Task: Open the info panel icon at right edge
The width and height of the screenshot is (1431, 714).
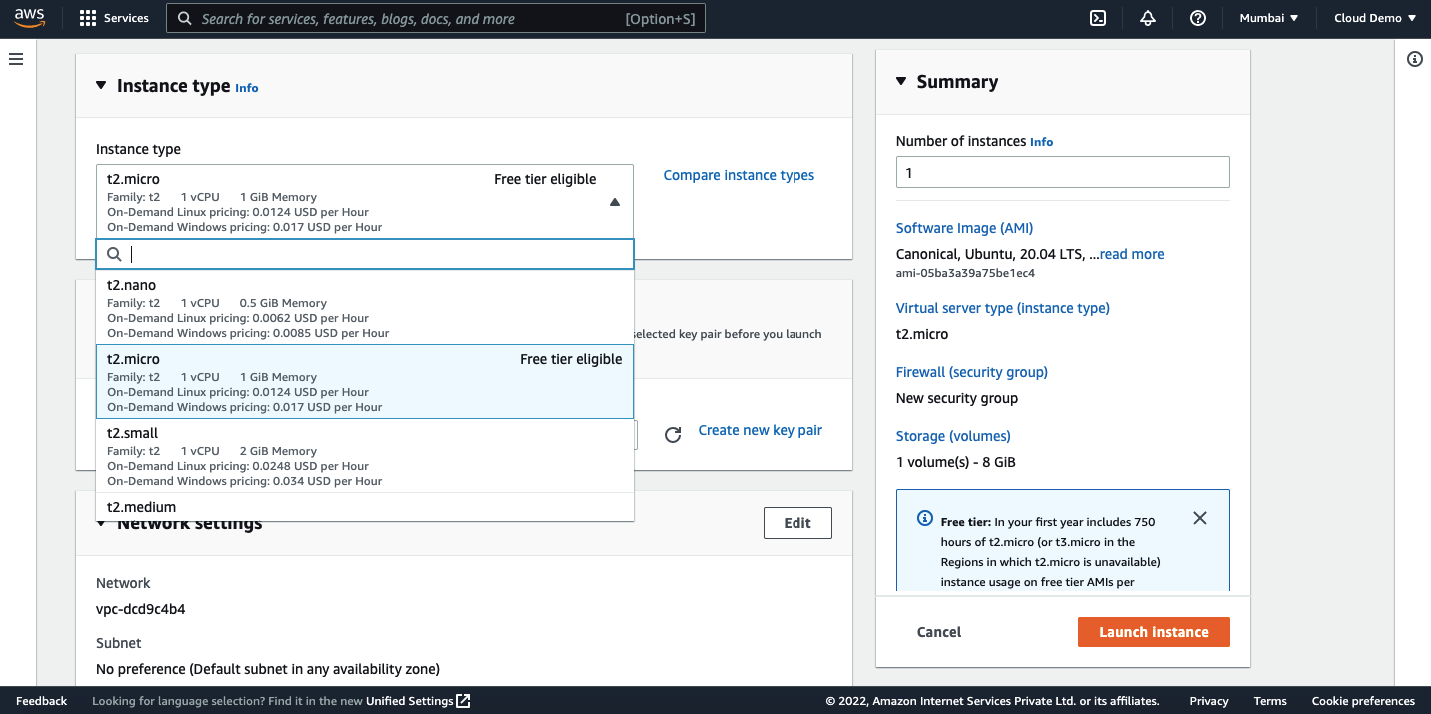Action: pyautogui.click(x=1415, y=59)
